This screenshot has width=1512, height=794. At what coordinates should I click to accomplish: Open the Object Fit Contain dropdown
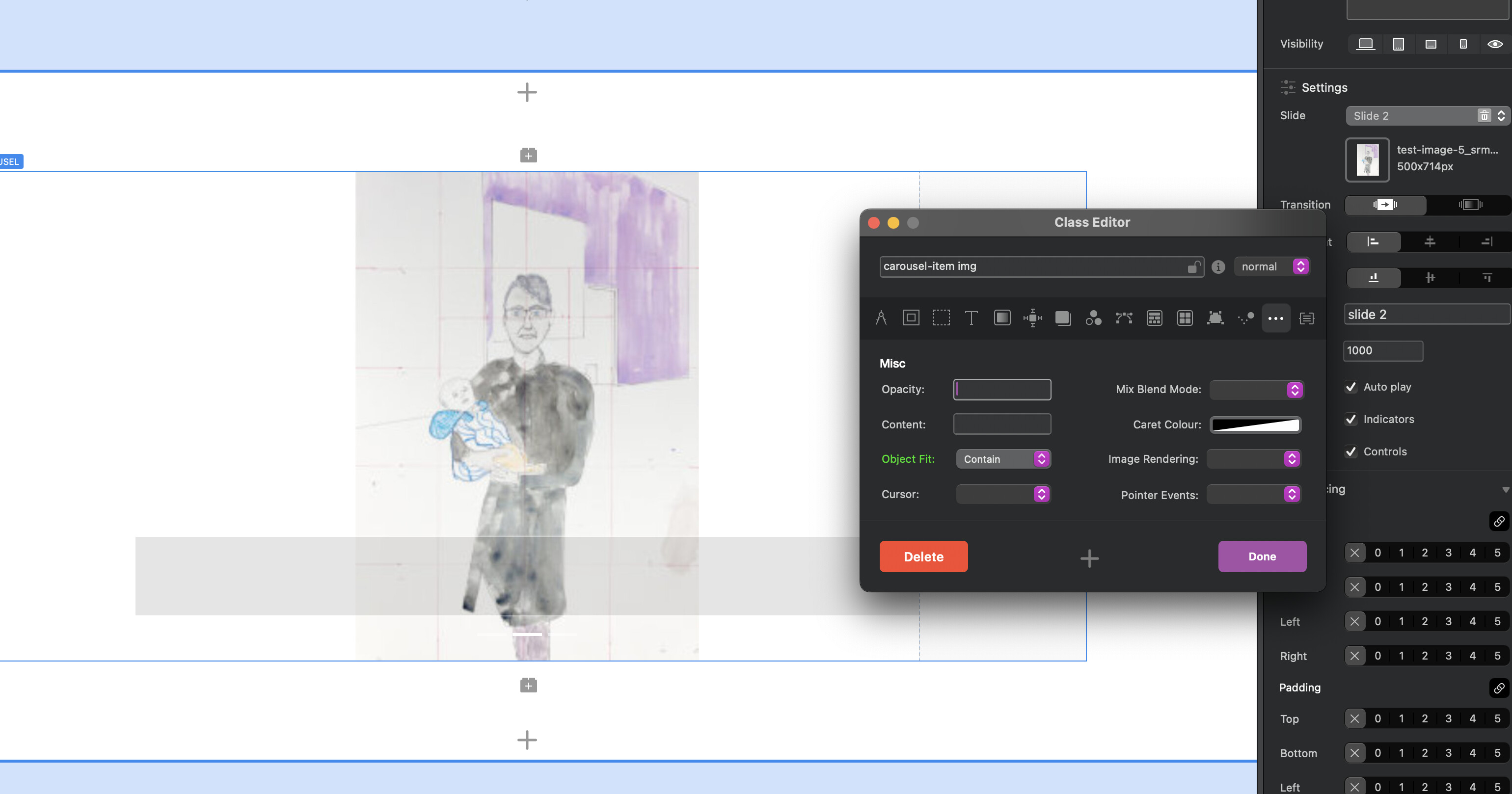tap(1003, 459)
